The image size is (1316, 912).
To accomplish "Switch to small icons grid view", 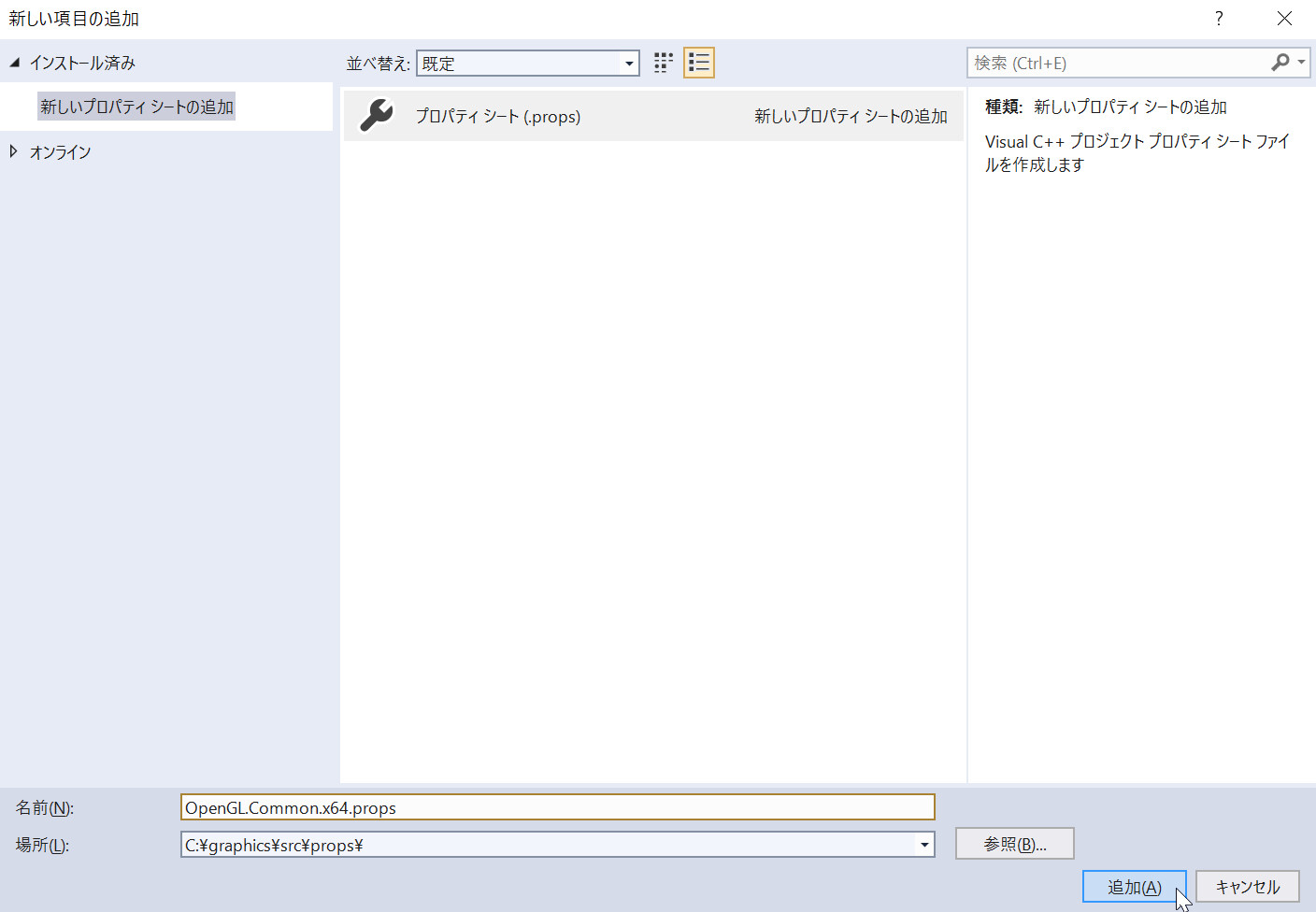I will click(x=663, y=63).
